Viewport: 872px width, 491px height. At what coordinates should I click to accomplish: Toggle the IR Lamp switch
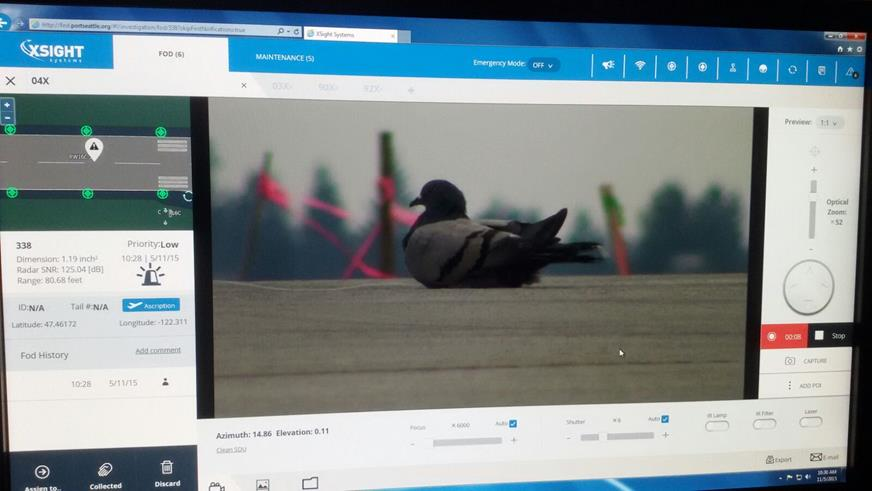(717, 425)
